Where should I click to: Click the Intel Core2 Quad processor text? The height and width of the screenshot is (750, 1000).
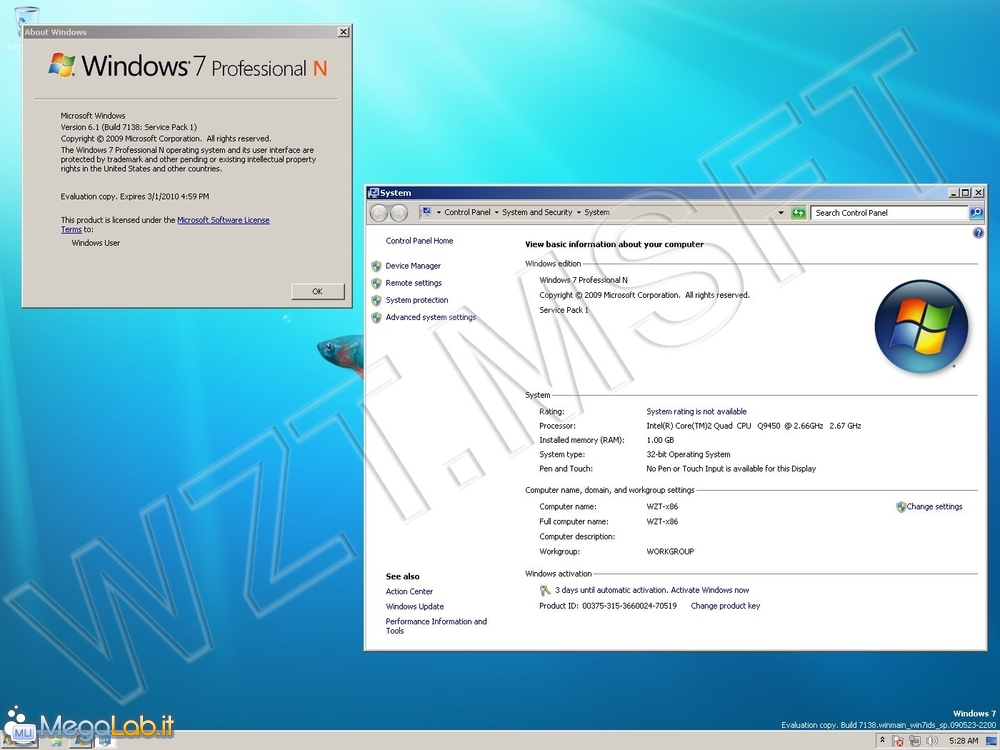(x=753, y=426)
